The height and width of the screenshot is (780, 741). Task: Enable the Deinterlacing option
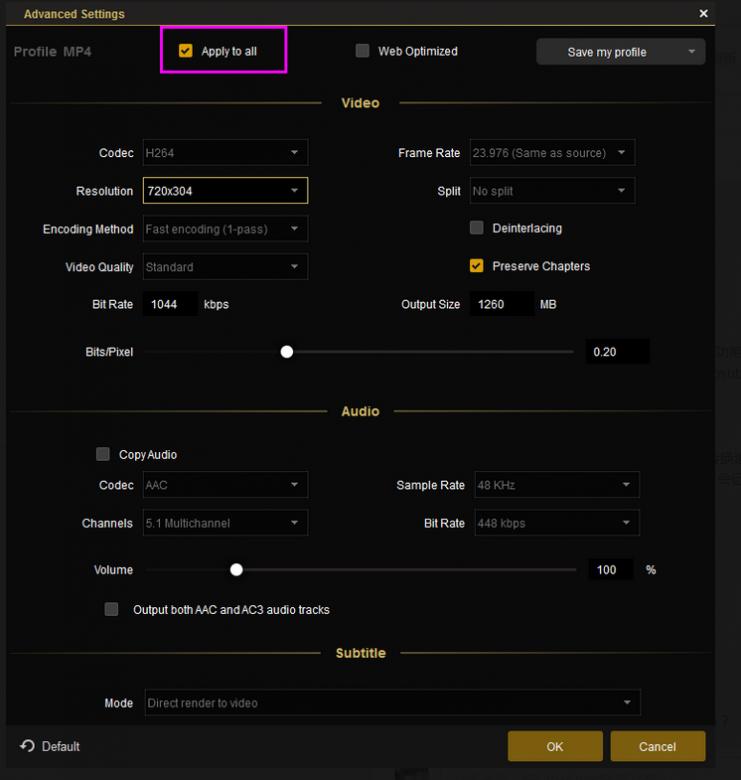click(477, 228)
